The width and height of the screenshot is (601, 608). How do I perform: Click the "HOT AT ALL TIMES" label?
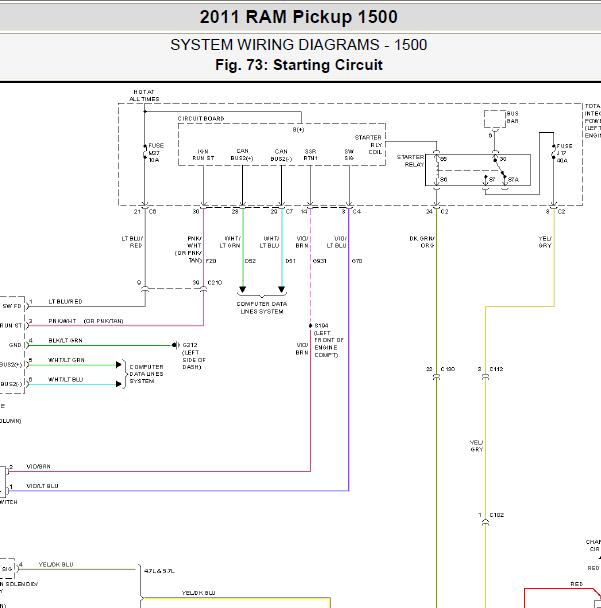pyautogui.click(x=144, y=95)
